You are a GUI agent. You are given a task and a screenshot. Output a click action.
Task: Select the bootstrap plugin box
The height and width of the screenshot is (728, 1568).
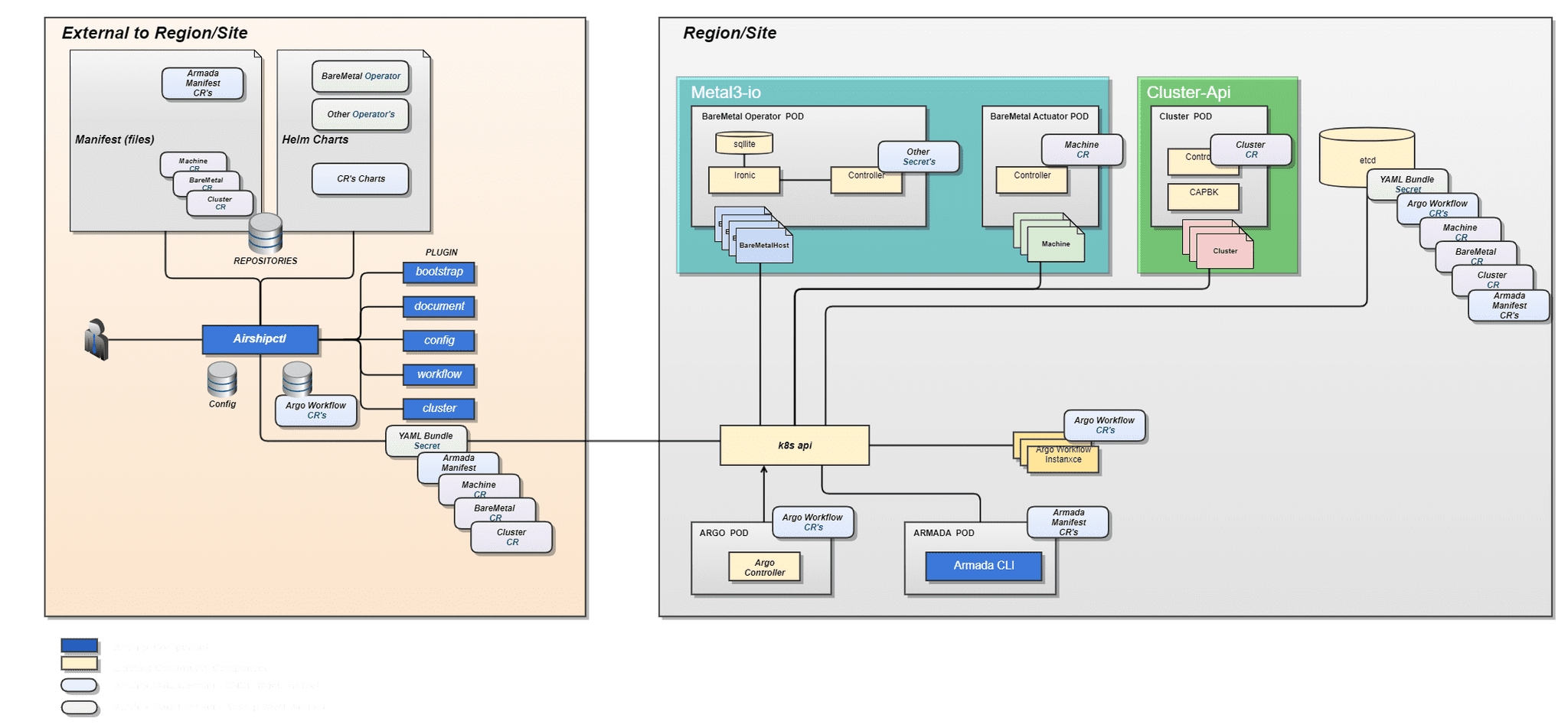tap(439, 272)
